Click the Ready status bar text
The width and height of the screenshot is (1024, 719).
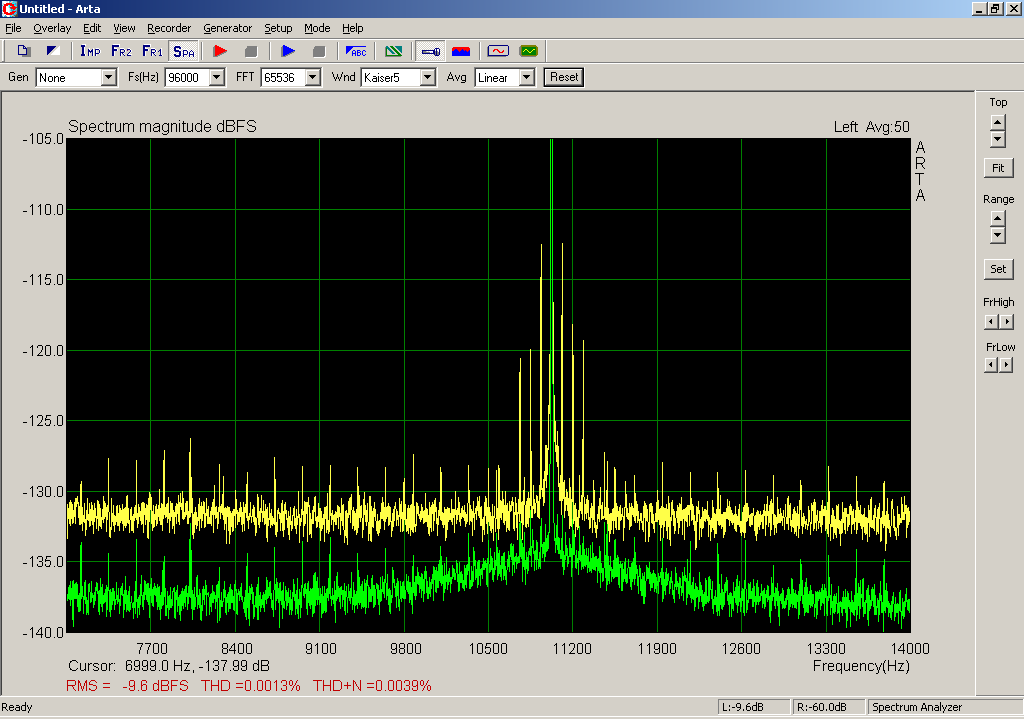tap(17, 707)
